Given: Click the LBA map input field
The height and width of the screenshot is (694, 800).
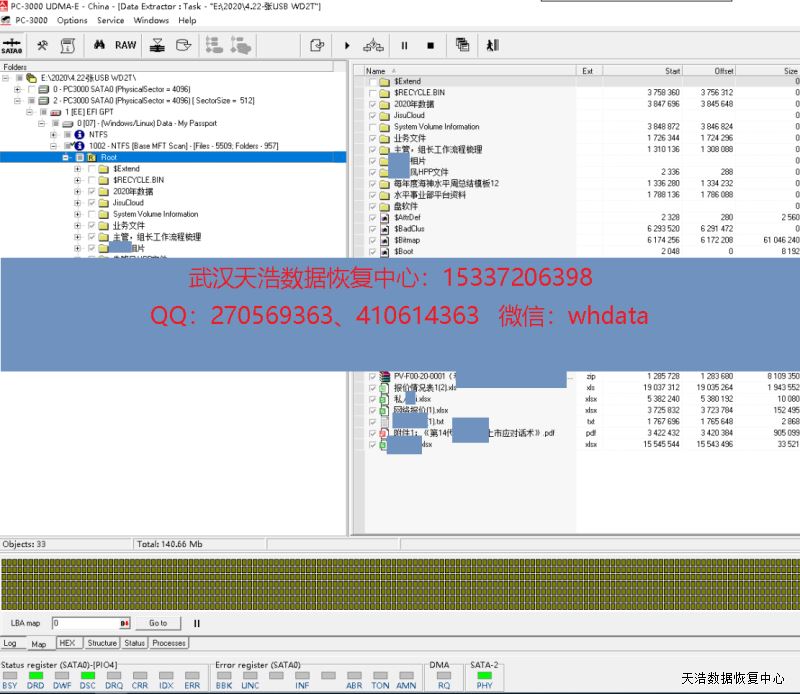Looking at the screenshot, I should [85, 623].
